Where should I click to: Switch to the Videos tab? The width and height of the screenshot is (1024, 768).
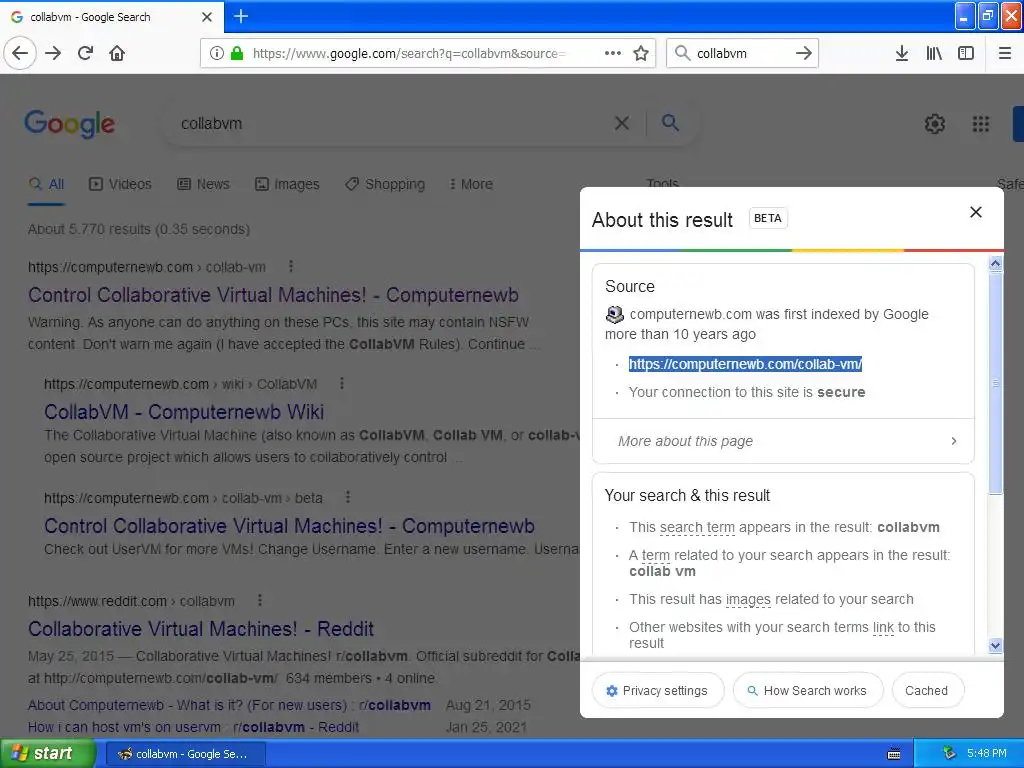click(120, 184)
